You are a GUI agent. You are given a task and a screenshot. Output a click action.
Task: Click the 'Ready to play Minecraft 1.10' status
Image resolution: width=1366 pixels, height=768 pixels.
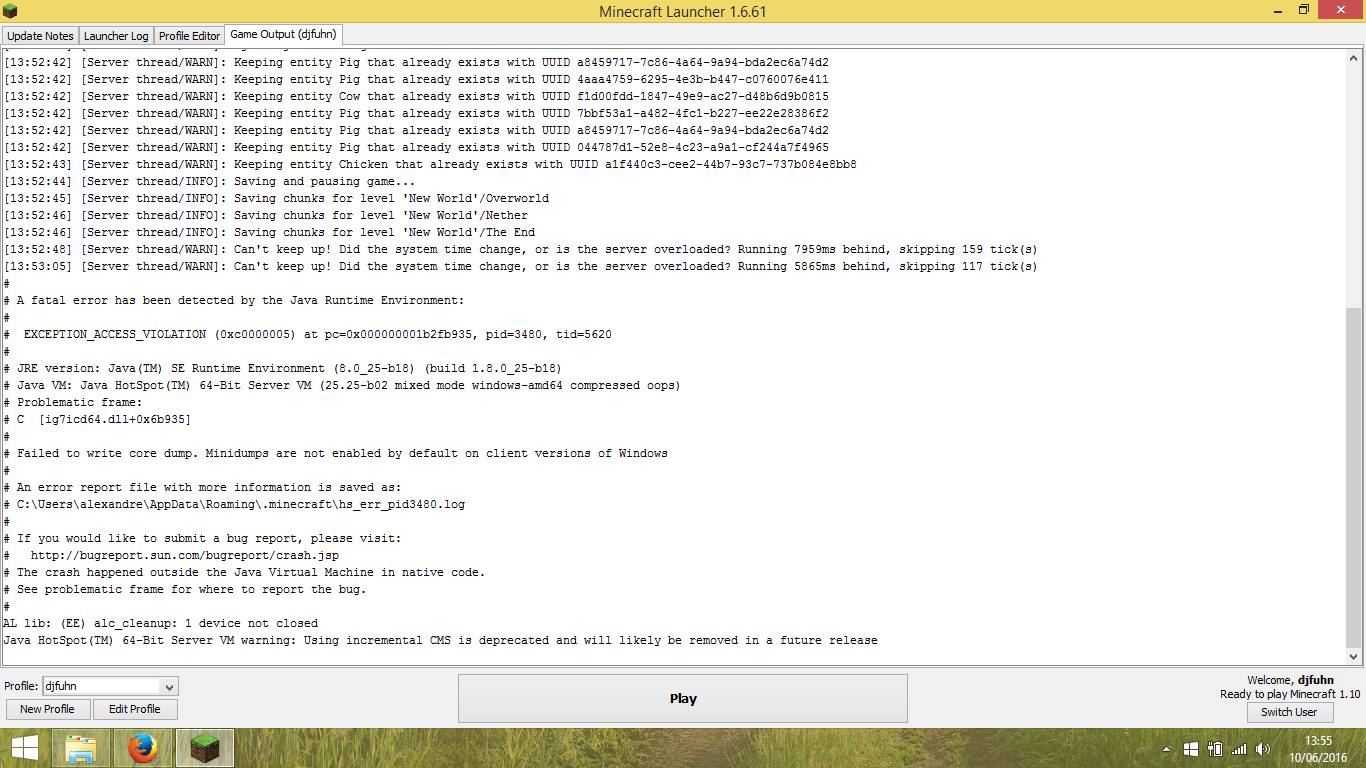(x=1290, y=694)
